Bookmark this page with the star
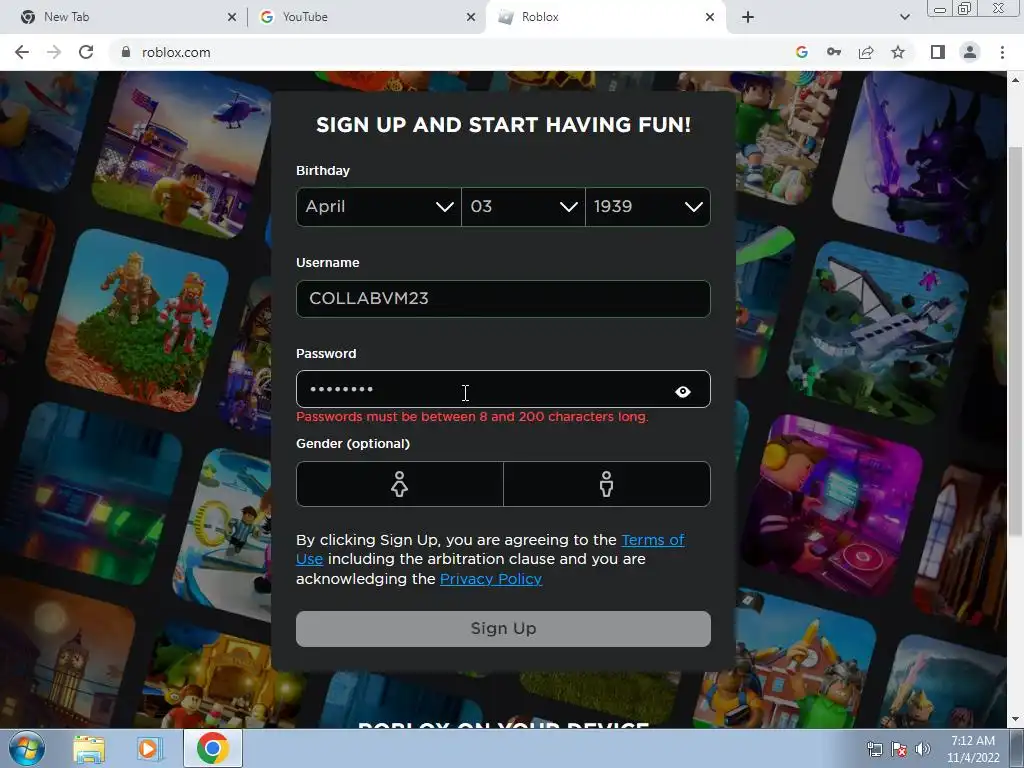1024x768 pixels. click(898, 52)
